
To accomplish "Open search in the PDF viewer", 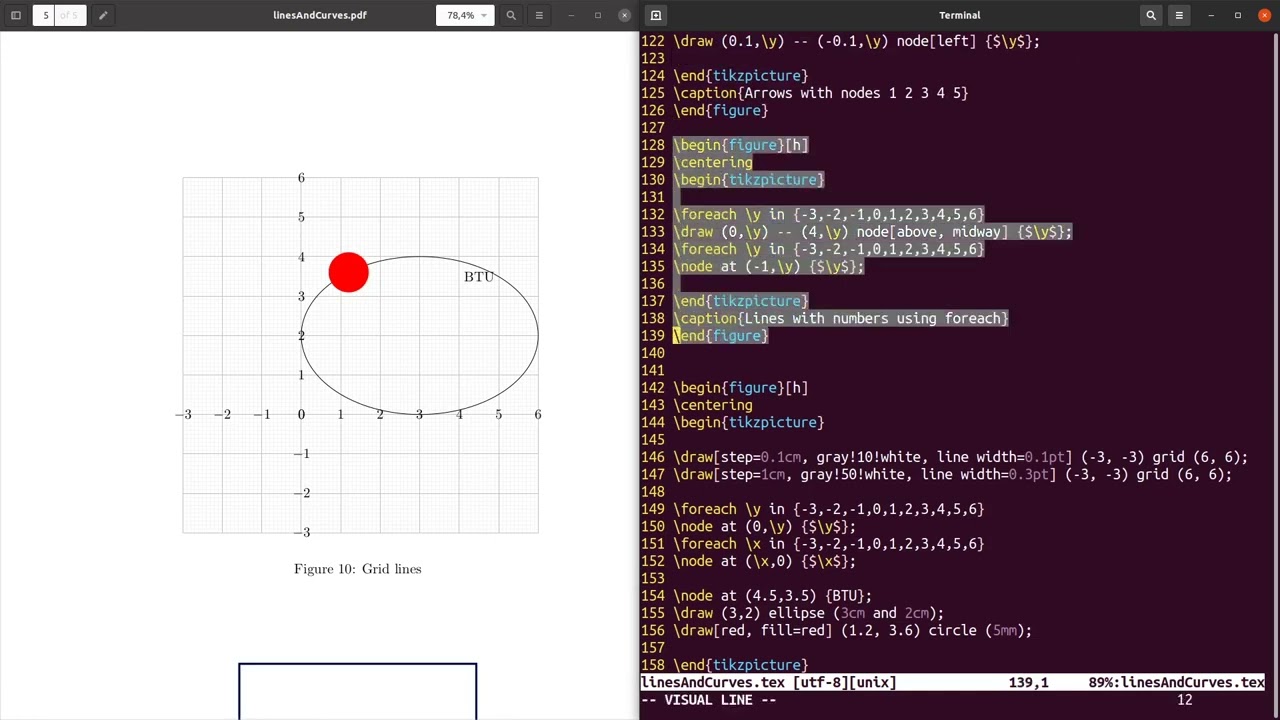I will [x=511, y=15].
